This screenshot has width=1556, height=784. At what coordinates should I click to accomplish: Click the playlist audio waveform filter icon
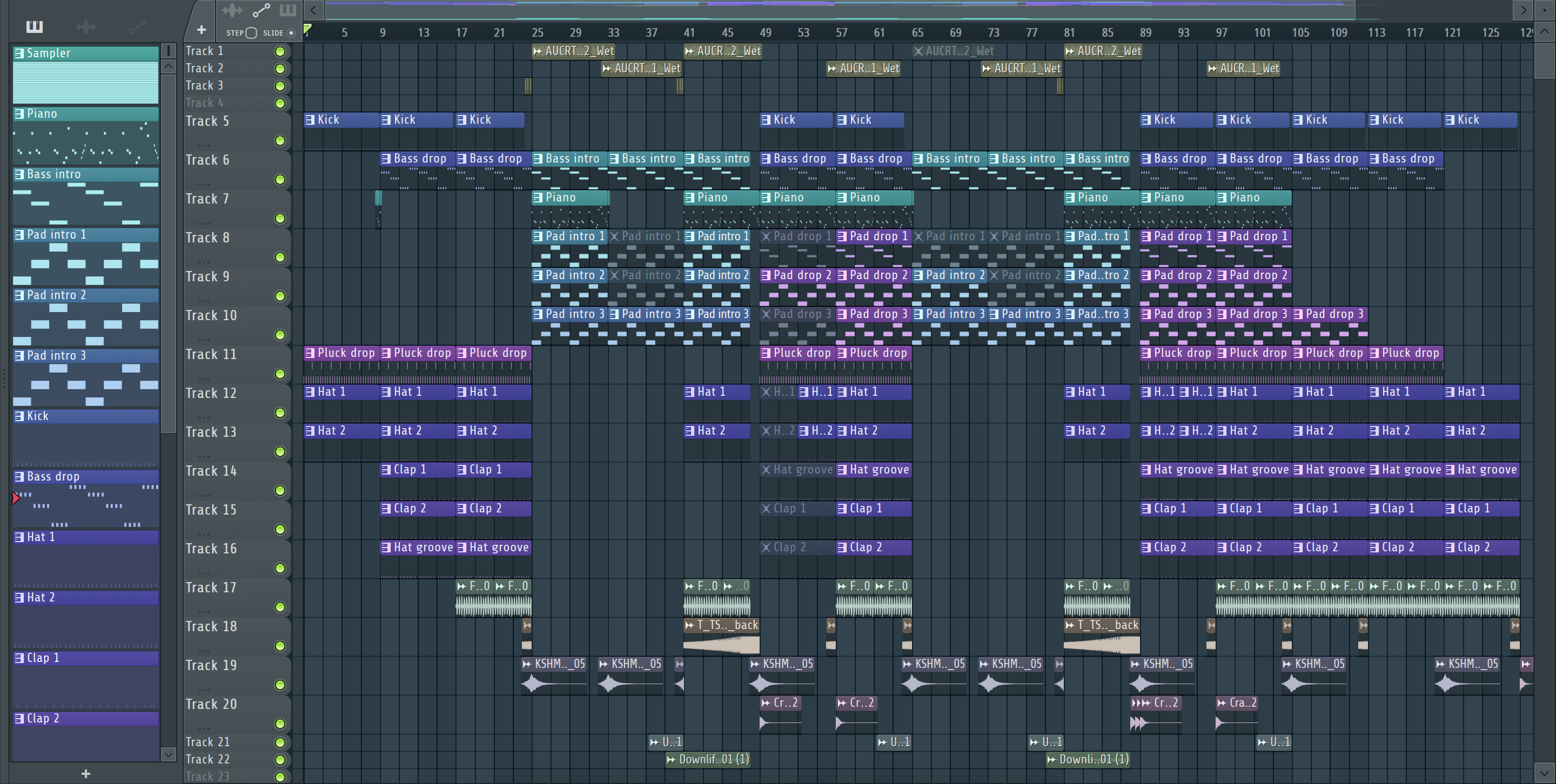[232, 10]
